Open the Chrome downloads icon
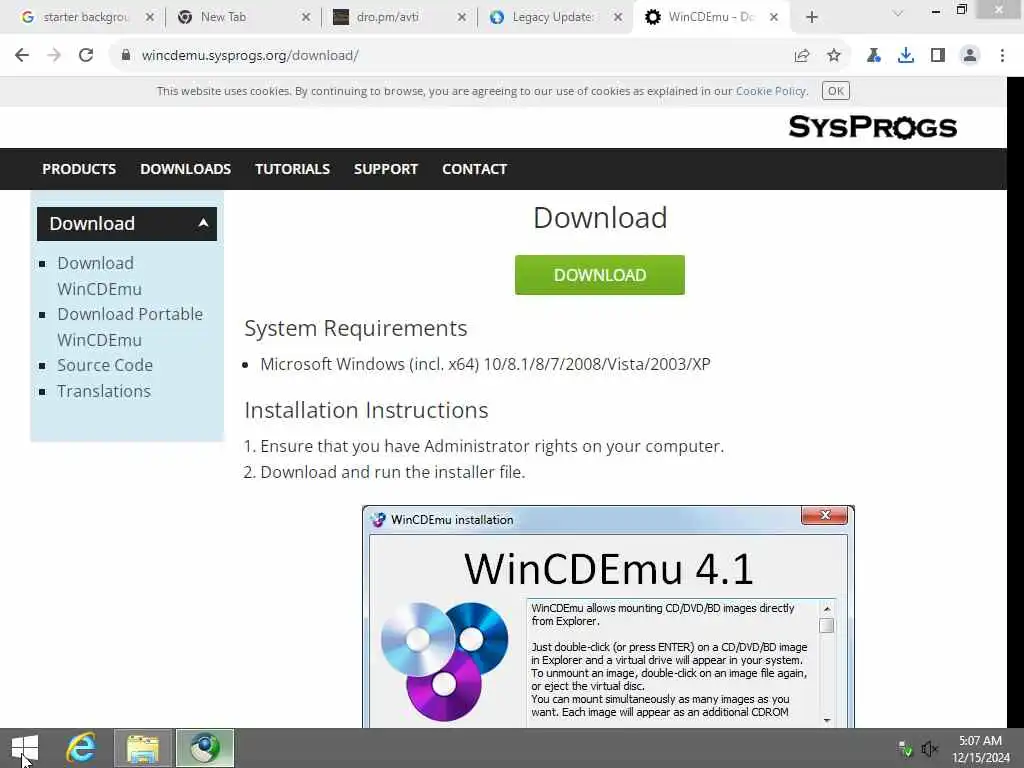 click(906, 56)
